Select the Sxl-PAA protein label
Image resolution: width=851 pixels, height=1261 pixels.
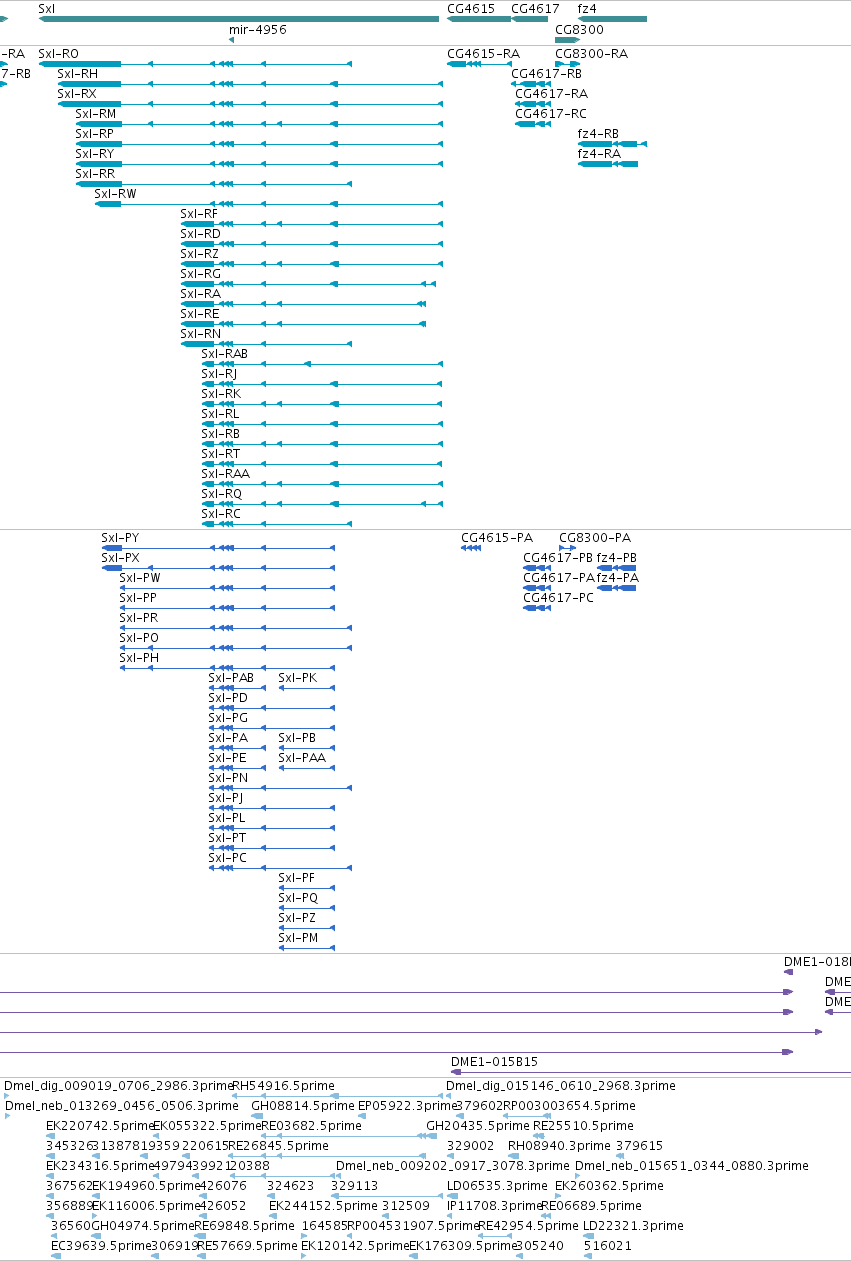(x=302, y=758)
